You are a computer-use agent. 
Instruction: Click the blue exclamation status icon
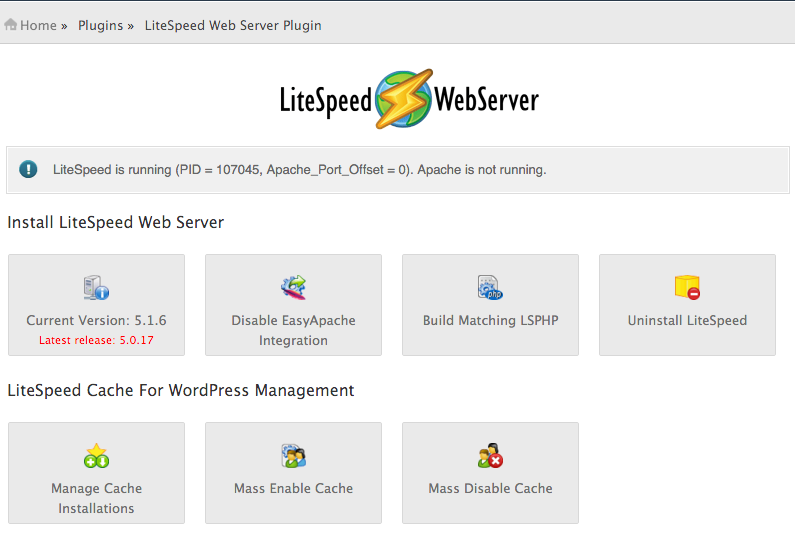28,169
